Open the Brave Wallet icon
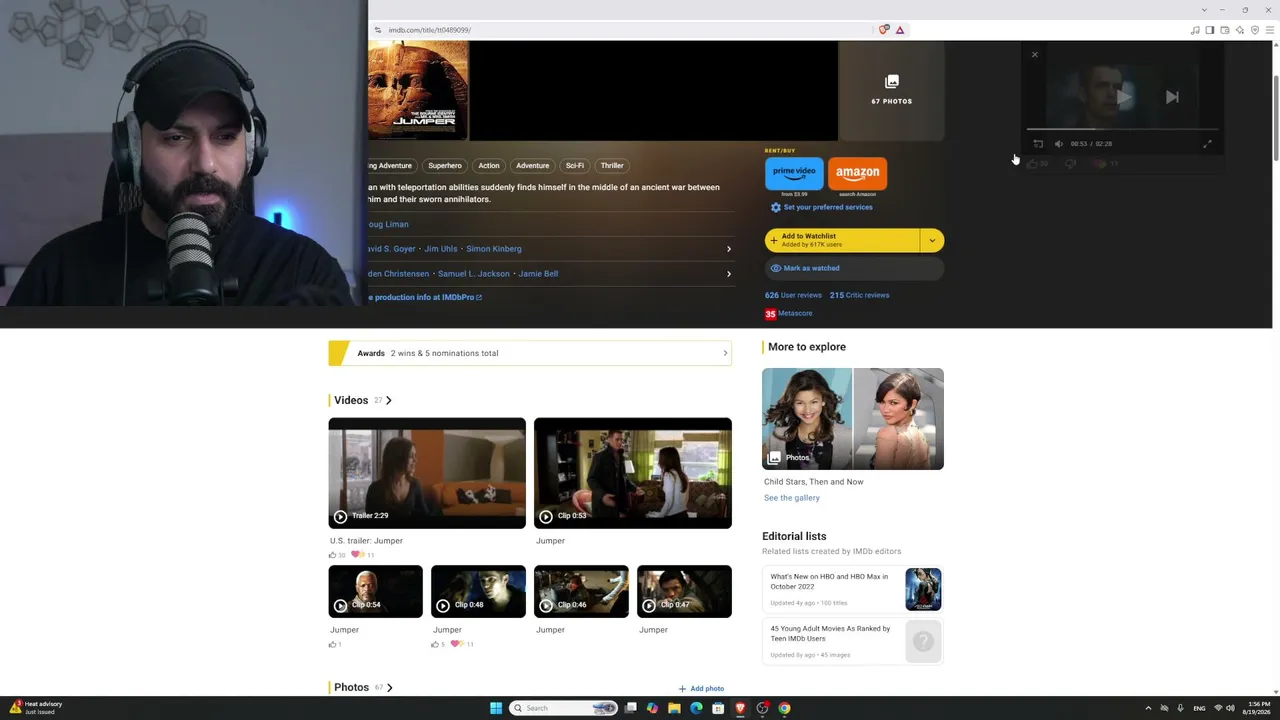Image resolution: width=1280 pixels, height=720 pixels. pyautogui.click(x=1225, y=30)
